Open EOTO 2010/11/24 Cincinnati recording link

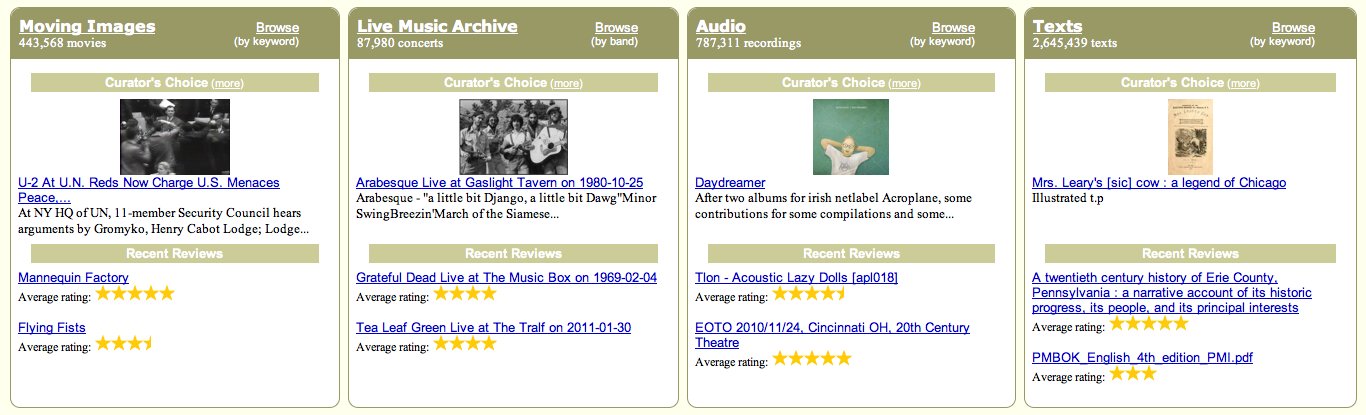(832, 335)
